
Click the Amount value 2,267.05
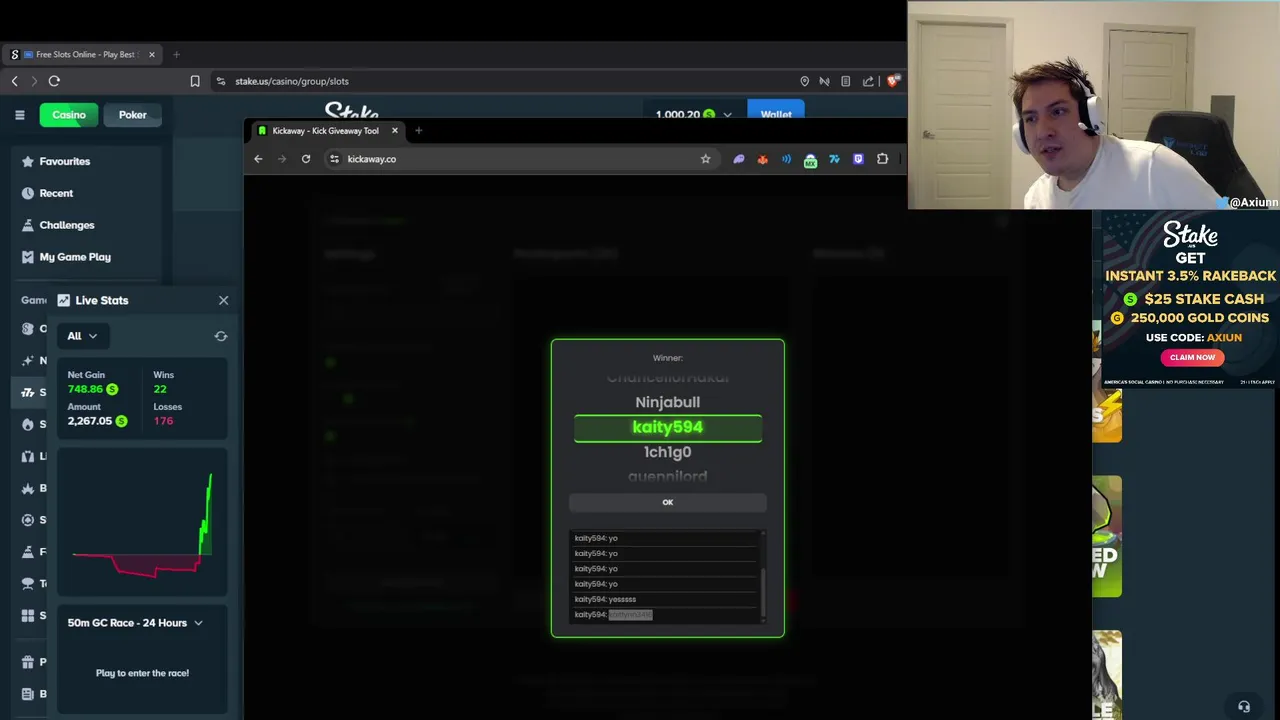(x=90, y=421)
